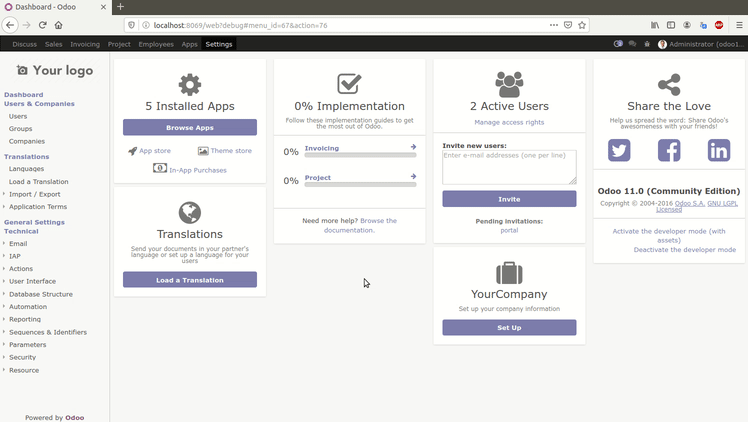The width and height of the screenshot is (748, 422).
Task: Expand the Actions sidebar section
Action: [x=21, y=268]
